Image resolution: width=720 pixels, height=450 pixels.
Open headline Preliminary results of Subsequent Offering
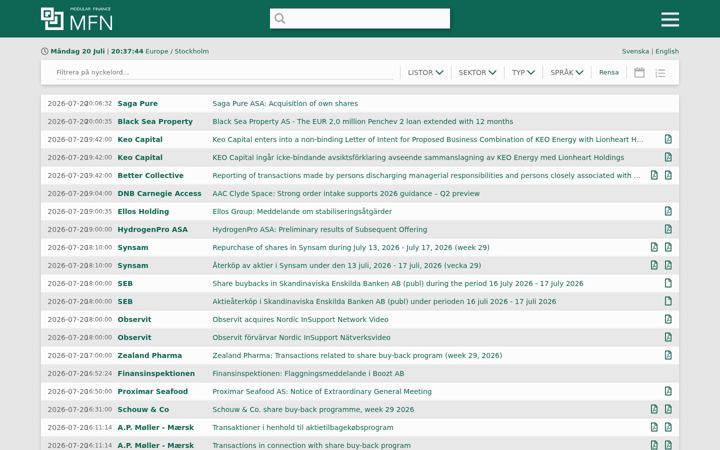tap(320, 229)
